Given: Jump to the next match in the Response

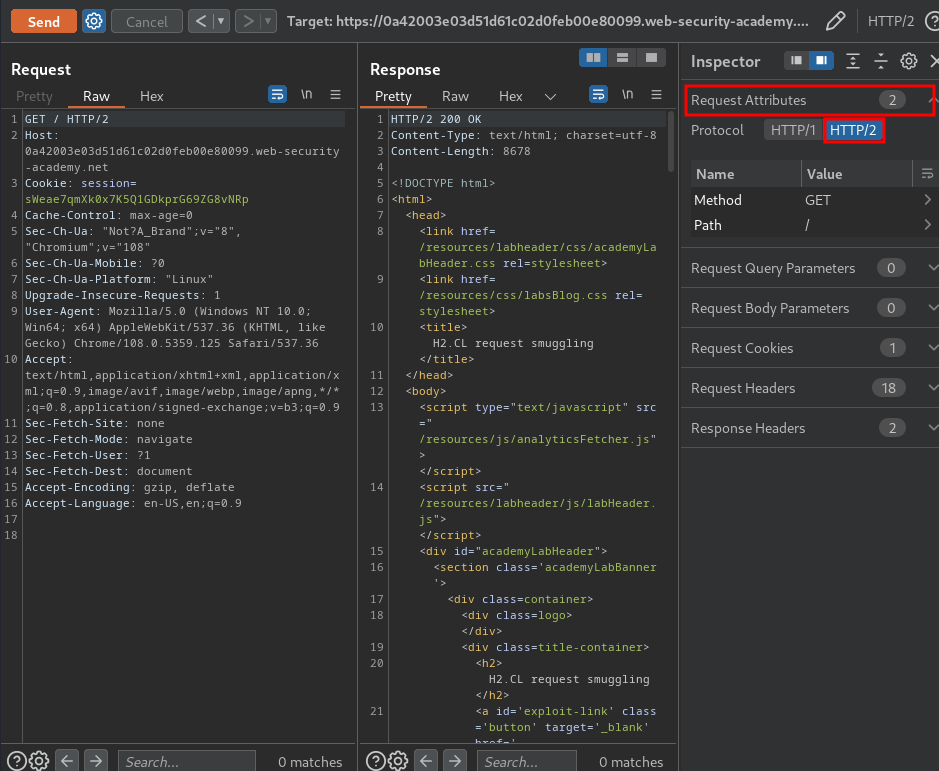Looking at the screenshot, I should 455,761.
